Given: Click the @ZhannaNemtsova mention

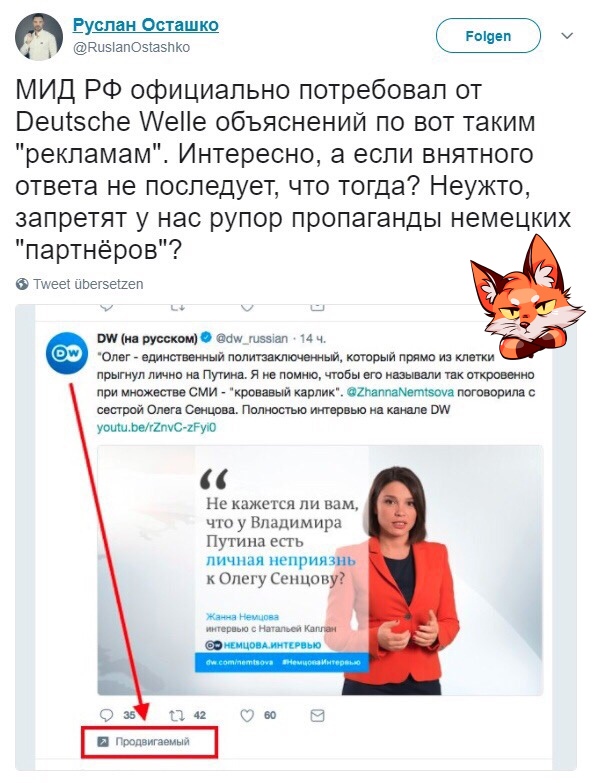Looking at the screenshot, I should tap(400, 392).
